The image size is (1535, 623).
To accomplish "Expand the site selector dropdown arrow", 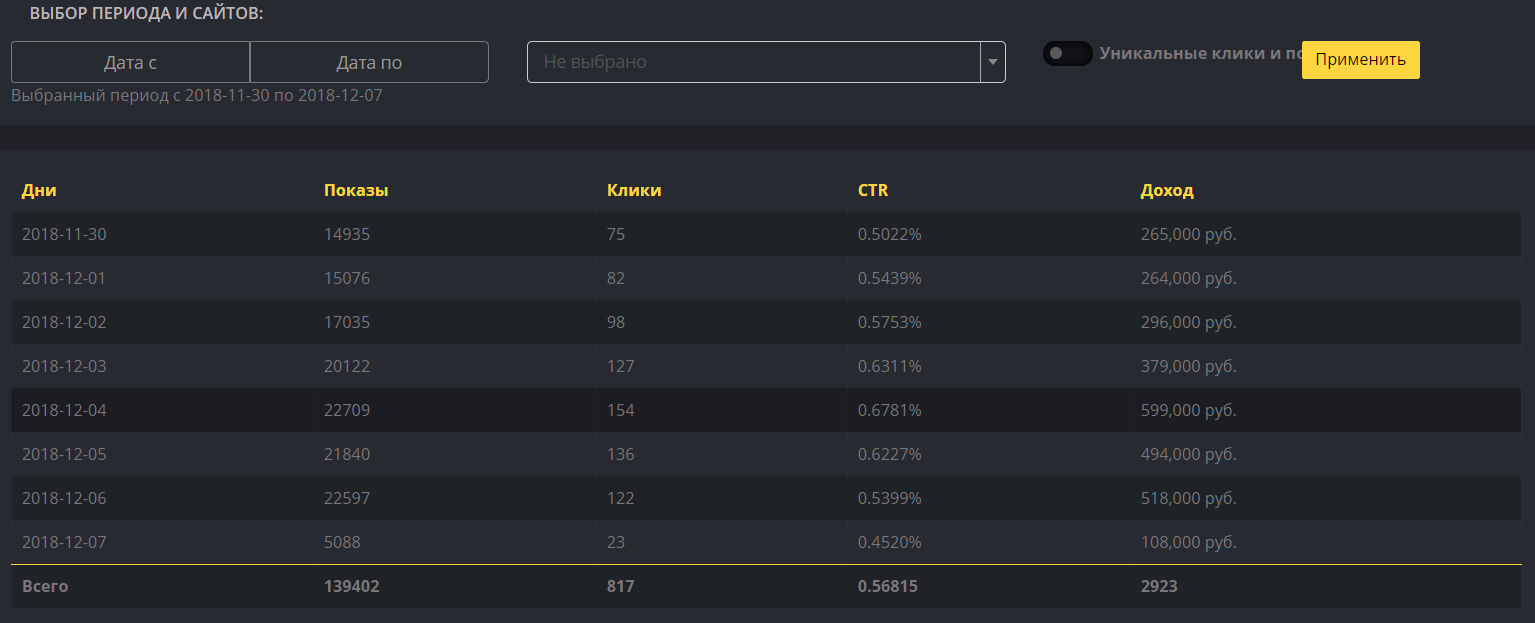I will coord(992,62).
